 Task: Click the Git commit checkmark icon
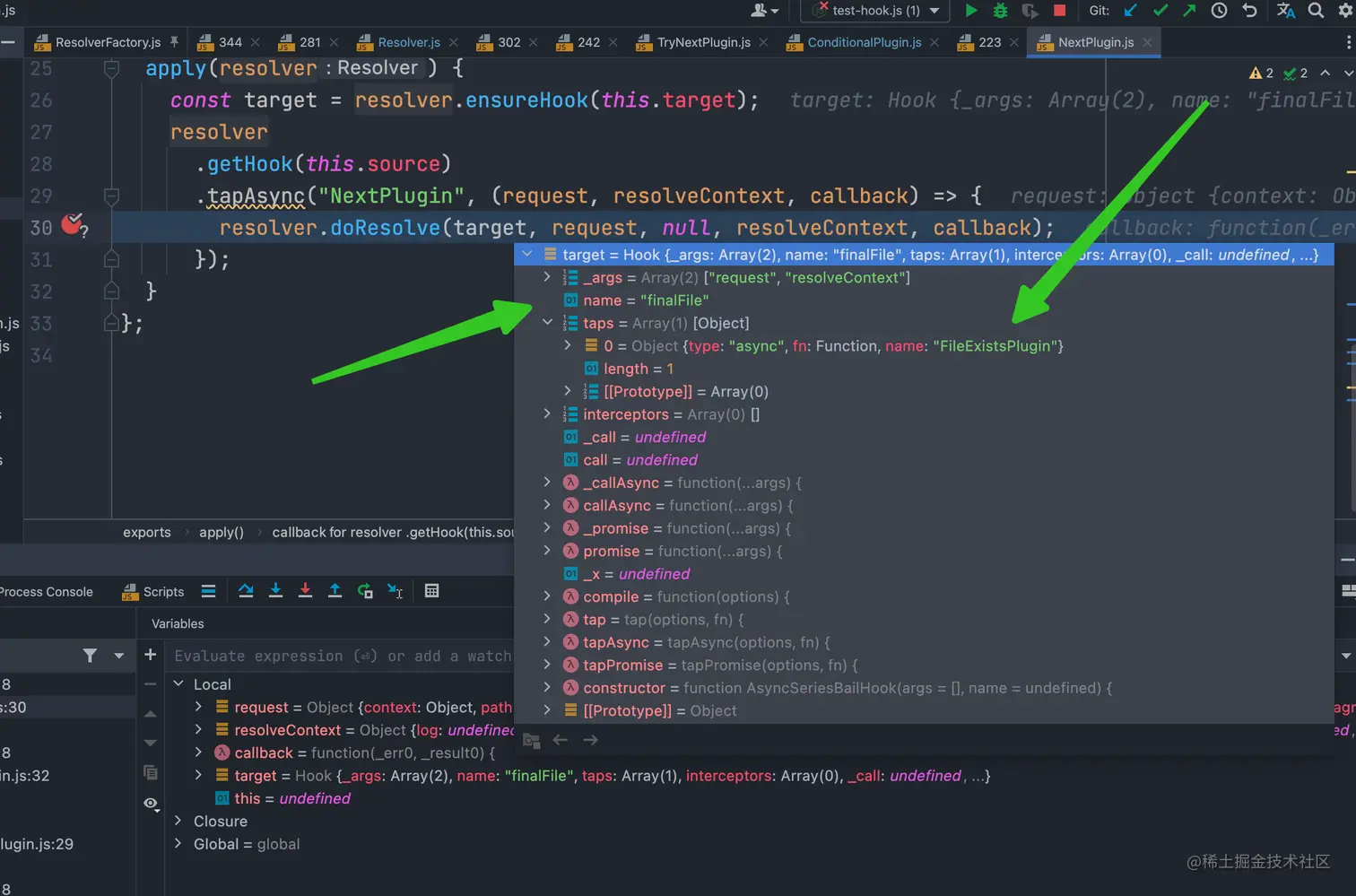pos(1160,11)
